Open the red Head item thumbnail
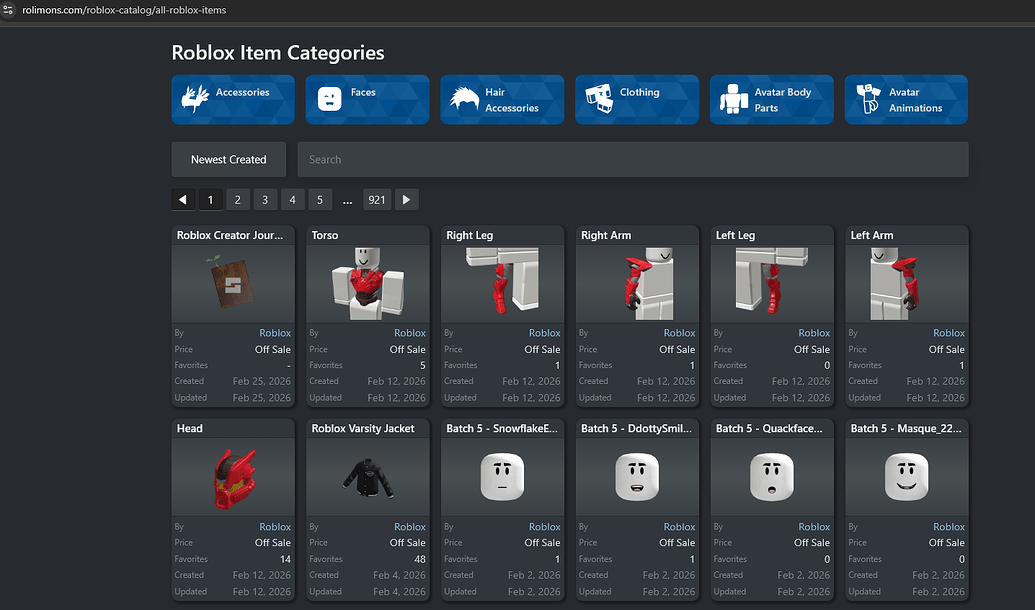Viewport: 1035px width, 610px height. pyautogui.click(x=233, y=477)
